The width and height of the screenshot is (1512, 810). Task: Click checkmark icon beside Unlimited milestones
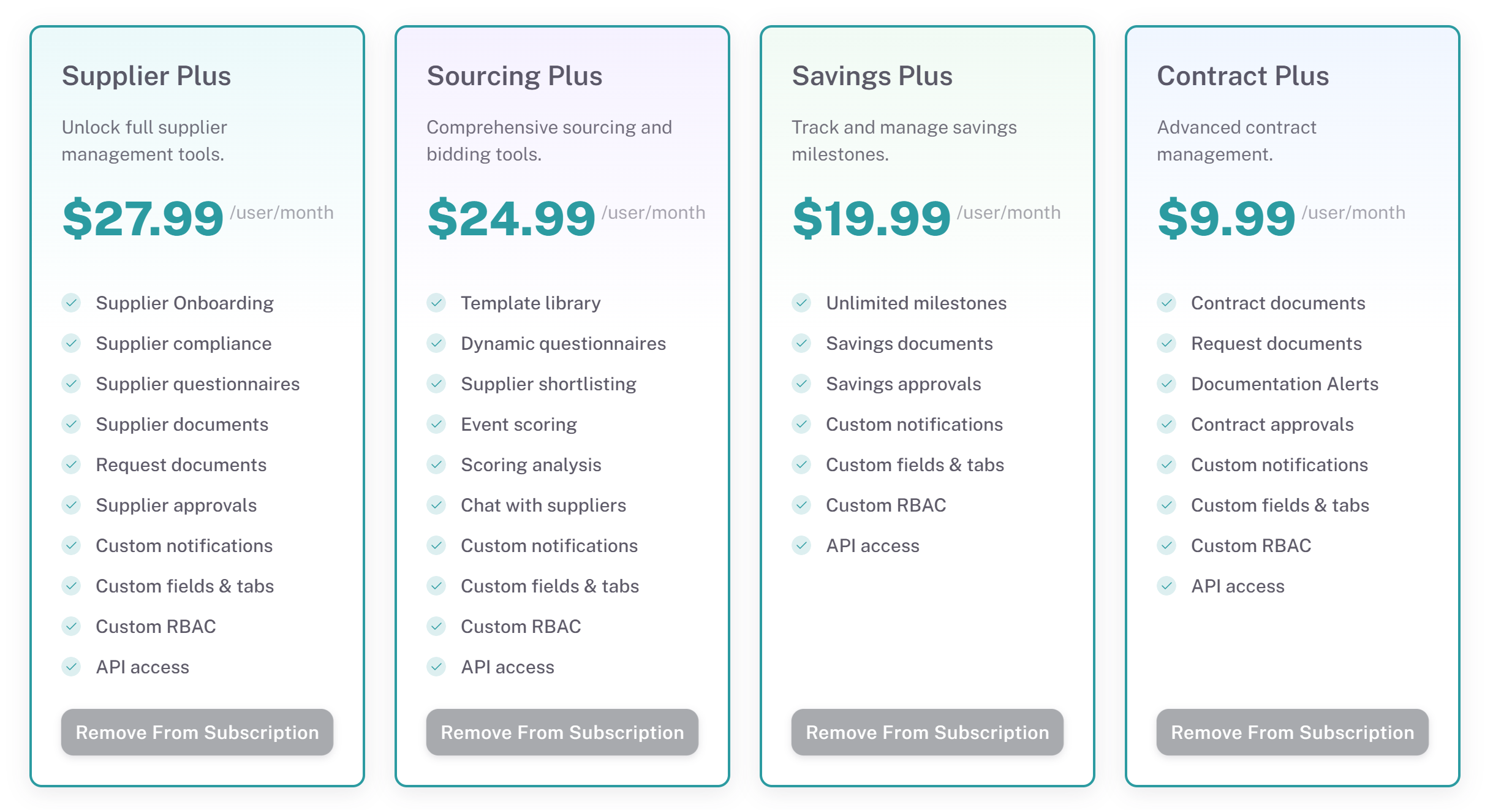click(801, 303)
